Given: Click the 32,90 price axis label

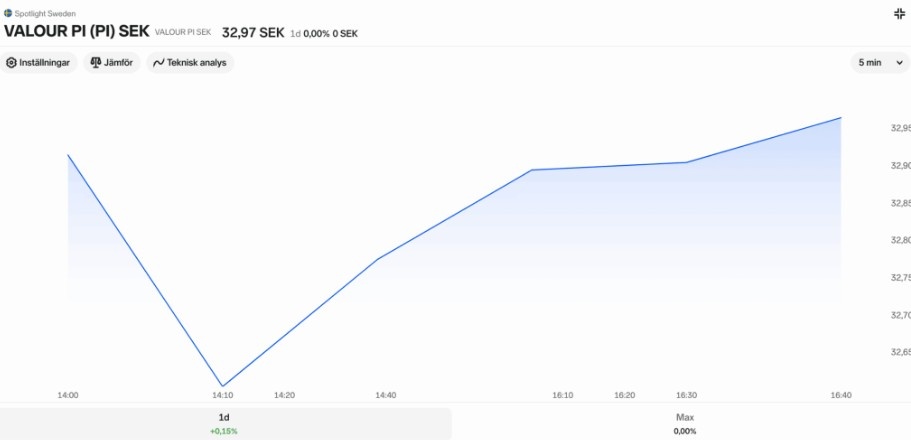Looking at the screenshot, I should coord(901,166).
